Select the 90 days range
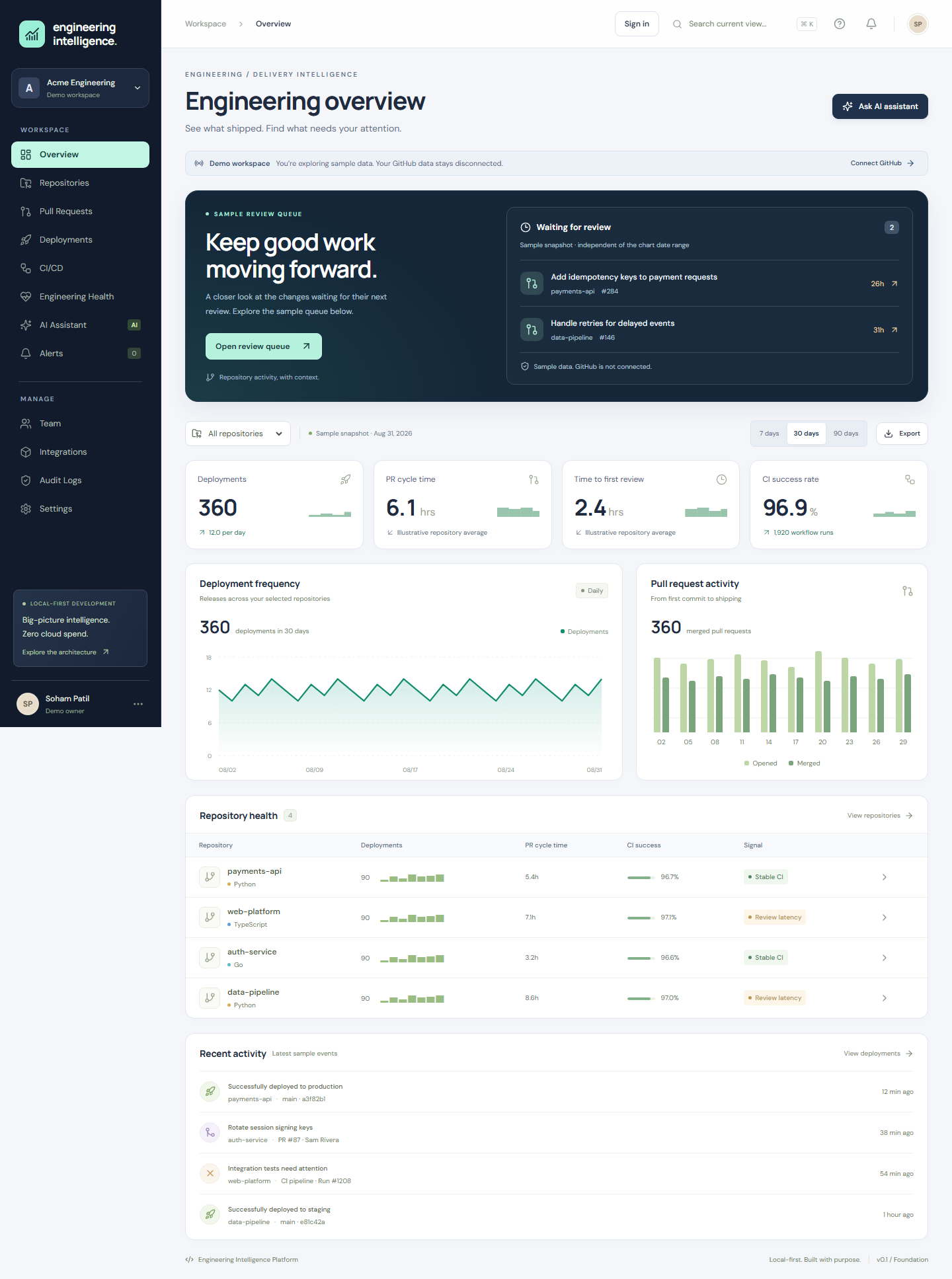 coord(846,434)
